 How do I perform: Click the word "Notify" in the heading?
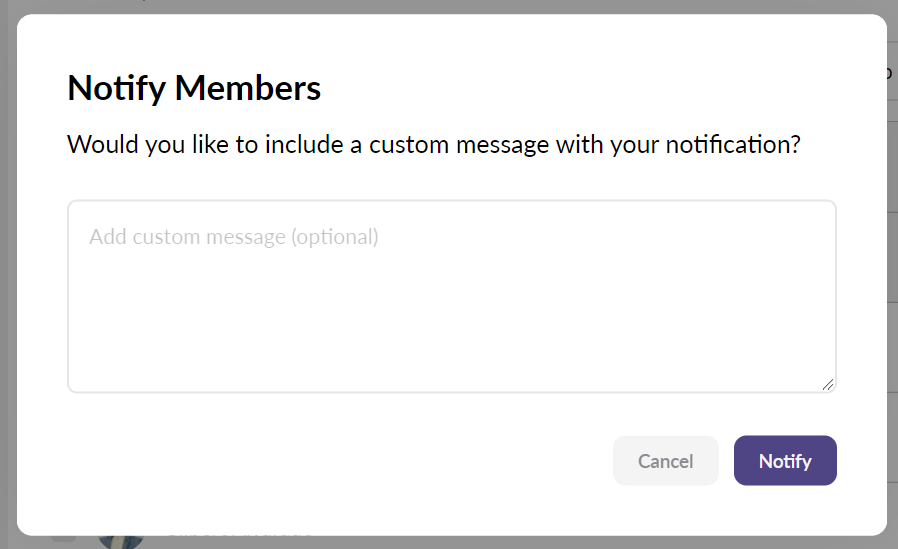(x=117, y=89)
